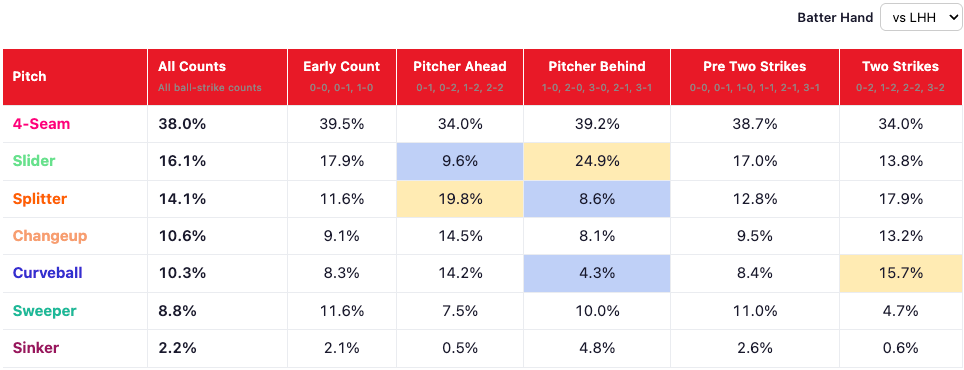Select the yellow 15.7% Curveball Two Strikes cell
964x370 pixels.
coord(901,274)
